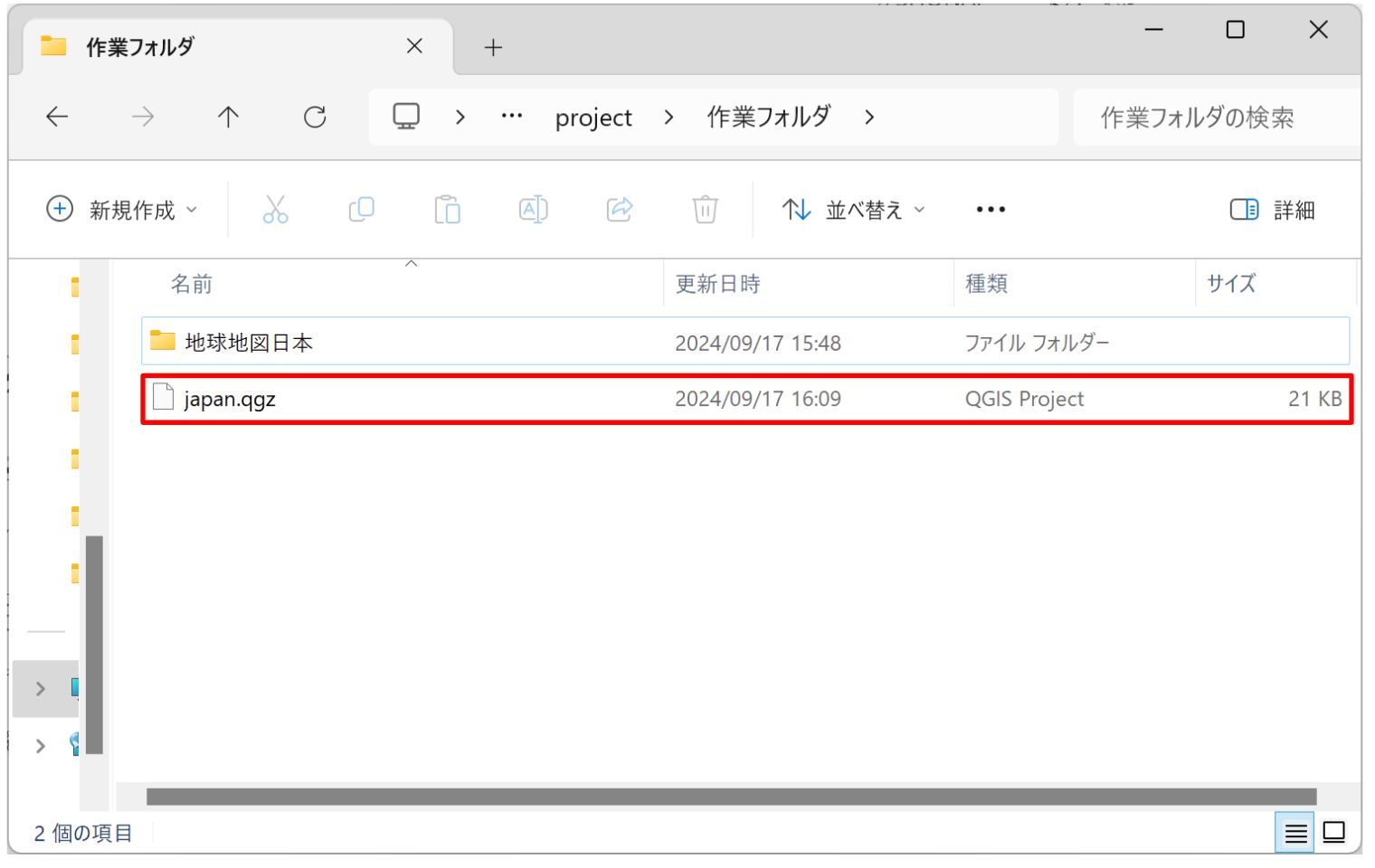Click the QGIS Project type text
This screenshot has height=868, width=1375.
pos(1024,399)
